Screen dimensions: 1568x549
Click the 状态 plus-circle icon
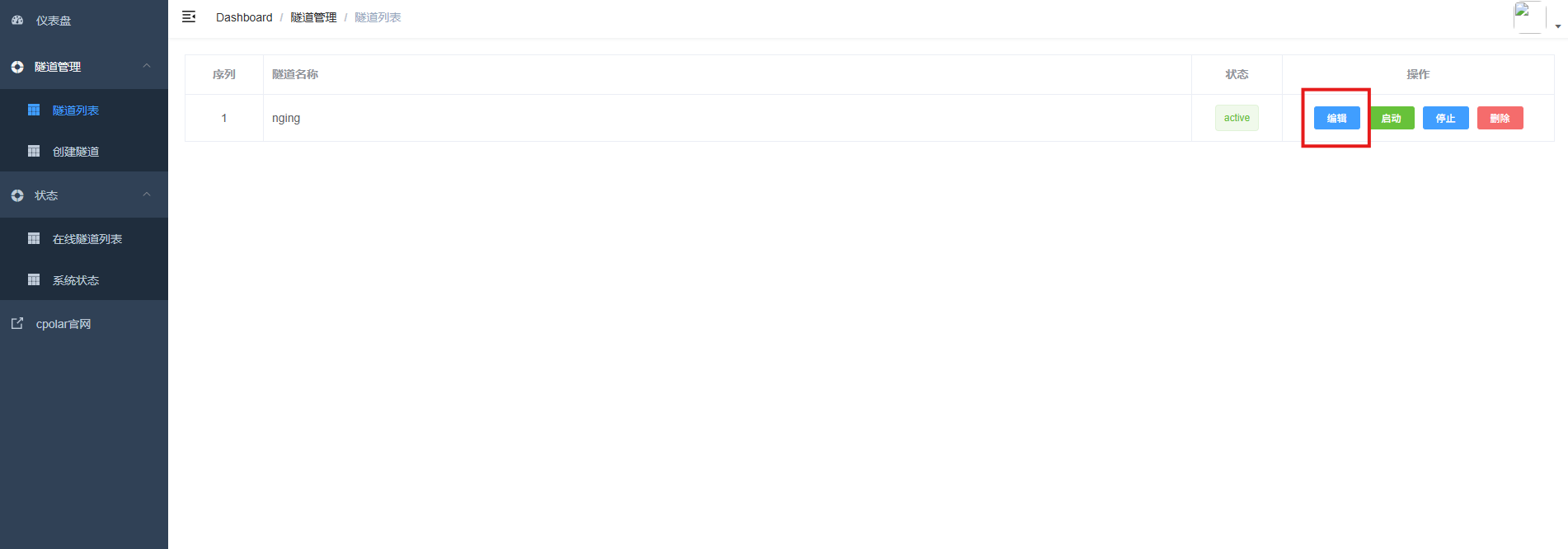tap(17, 195)
